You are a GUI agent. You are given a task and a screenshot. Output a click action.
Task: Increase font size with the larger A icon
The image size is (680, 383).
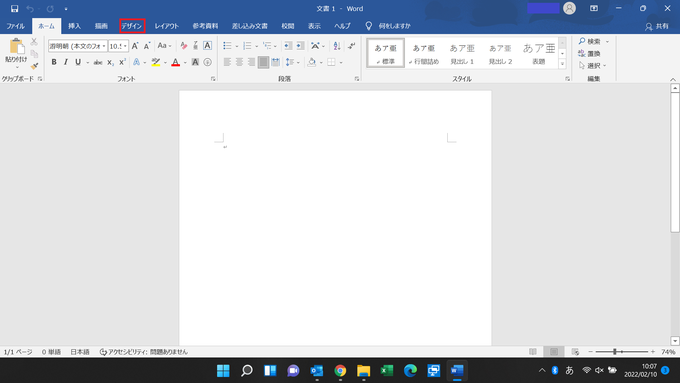click(135, 46)
